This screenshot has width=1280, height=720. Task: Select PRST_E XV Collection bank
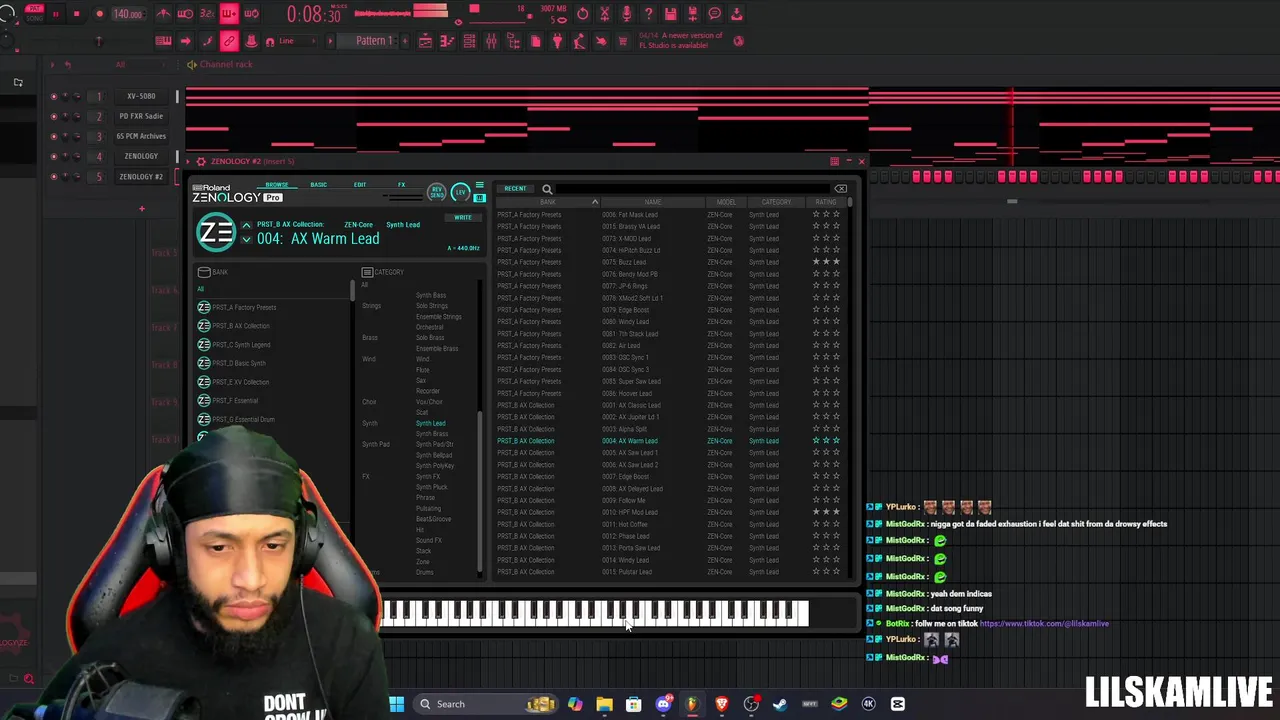240,382
